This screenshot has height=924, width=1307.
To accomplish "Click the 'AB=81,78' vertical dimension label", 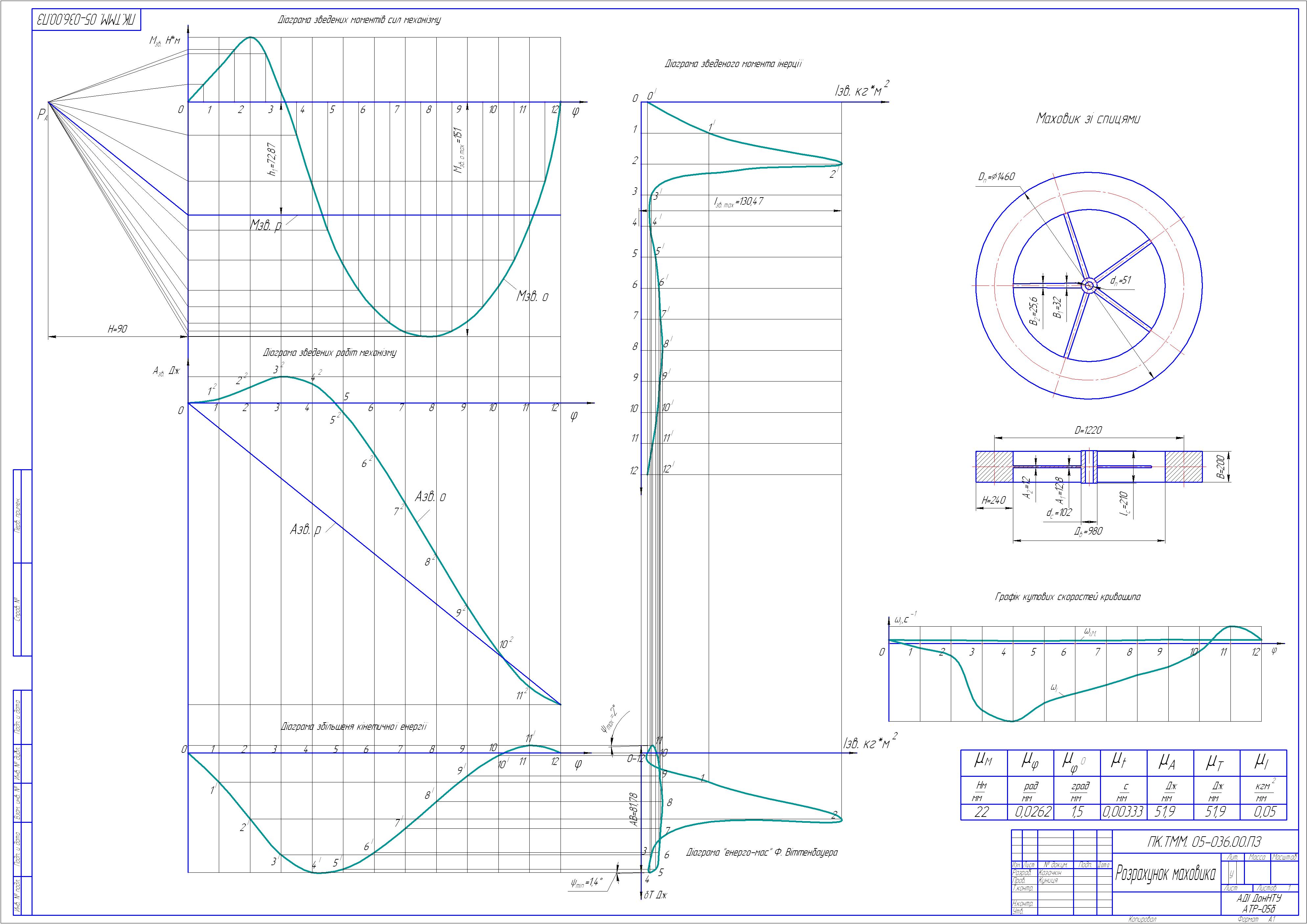I will (634, 810).
